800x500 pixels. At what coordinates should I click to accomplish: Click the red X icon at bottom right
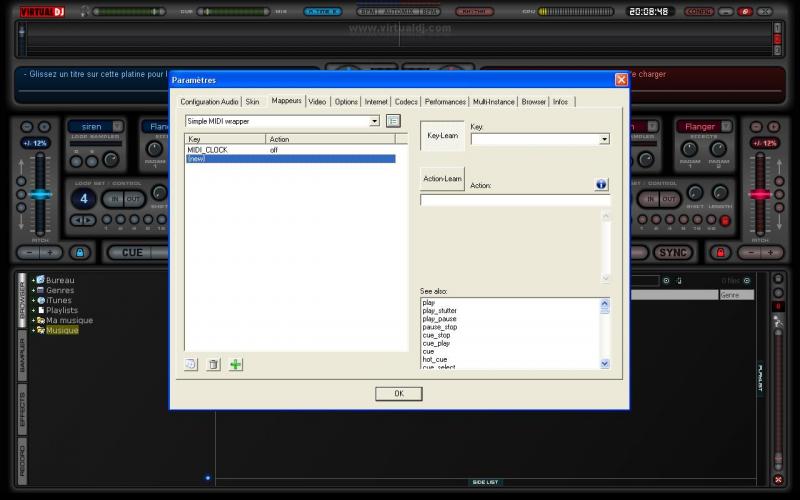click(x=778, y=480)
